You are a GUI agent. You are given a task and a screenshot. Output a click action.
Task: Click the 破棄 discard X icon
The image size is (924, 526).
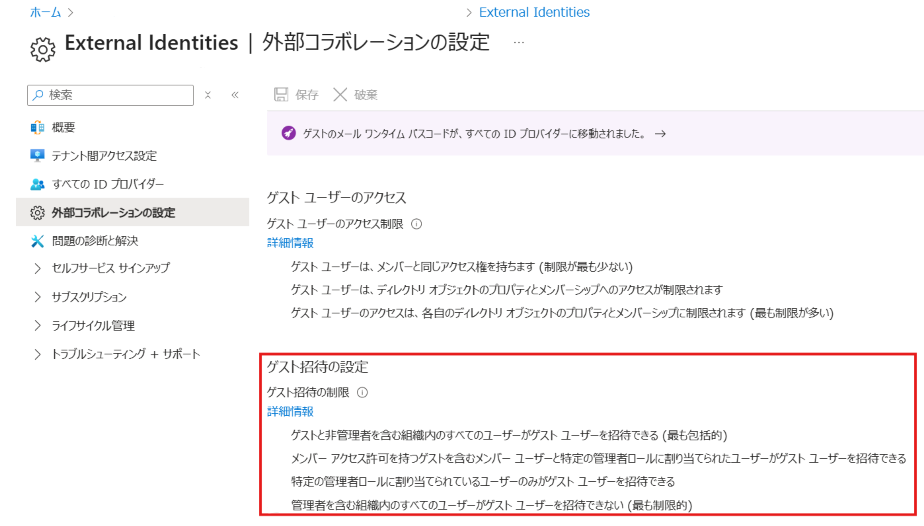coord(340,95)
